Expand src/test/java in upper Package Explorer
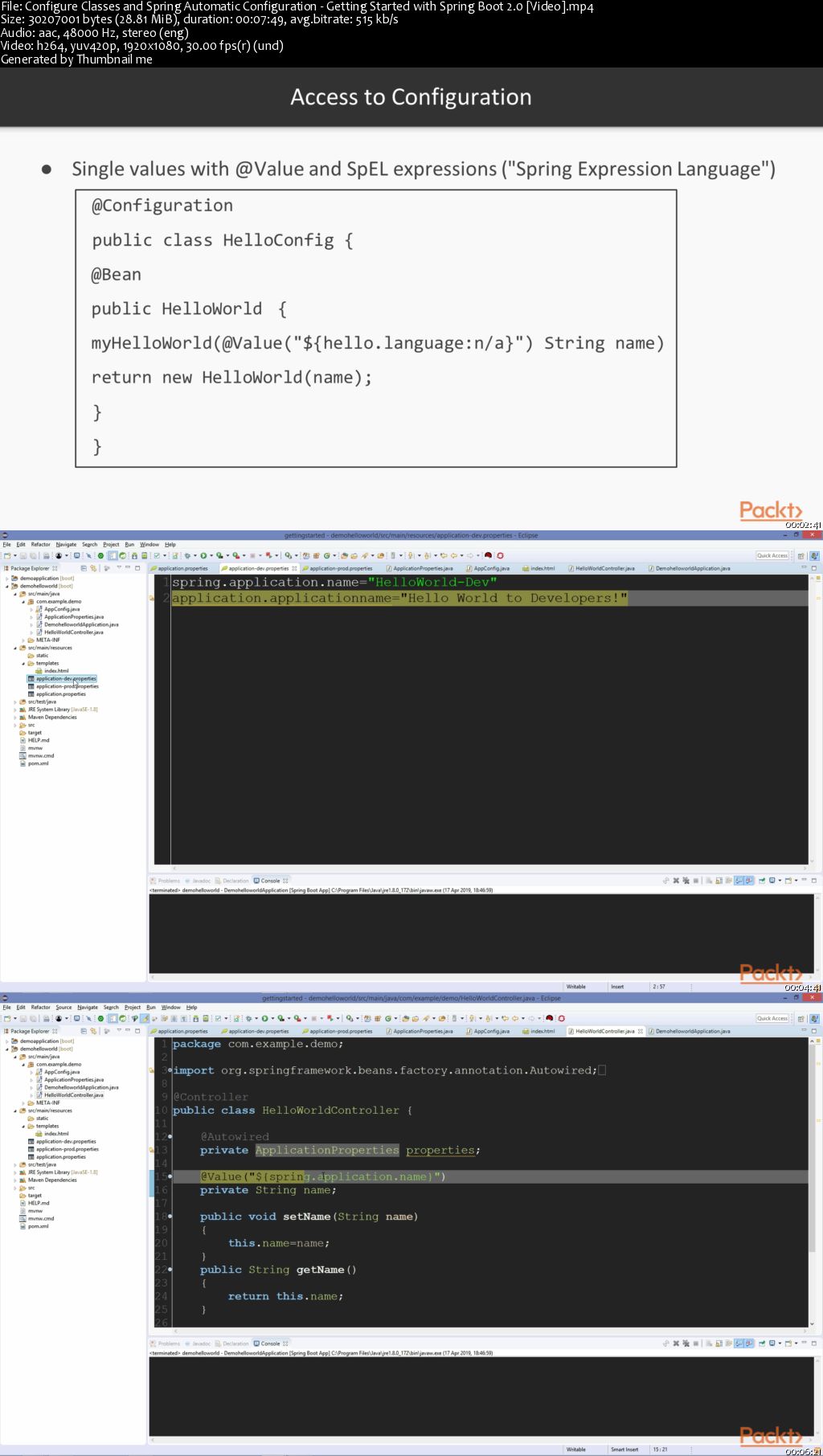Viewport: 823px width, 1456px height. 15,701
